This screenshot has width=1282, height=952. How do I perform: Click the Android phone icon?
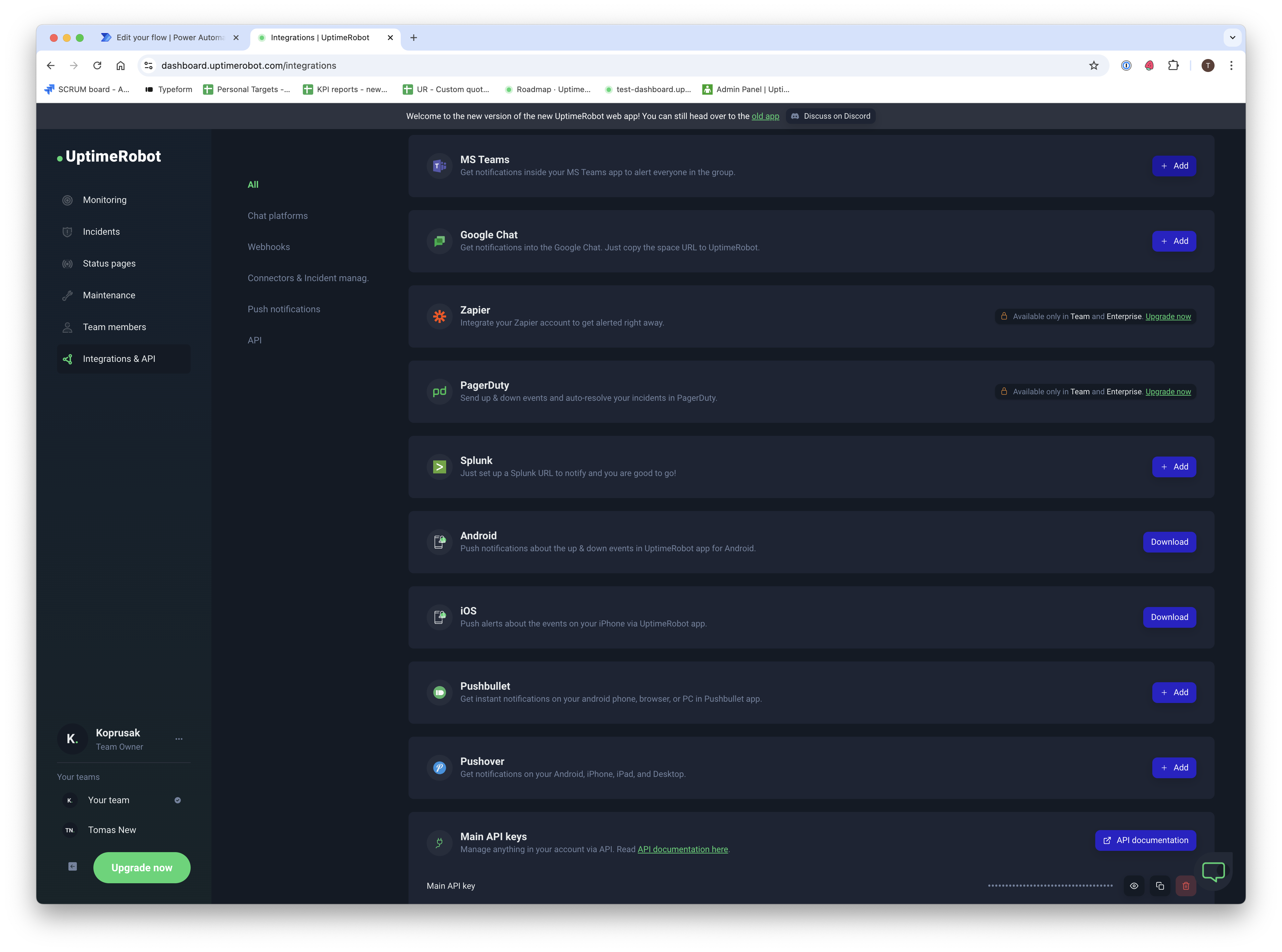click(x=439, y=542)
